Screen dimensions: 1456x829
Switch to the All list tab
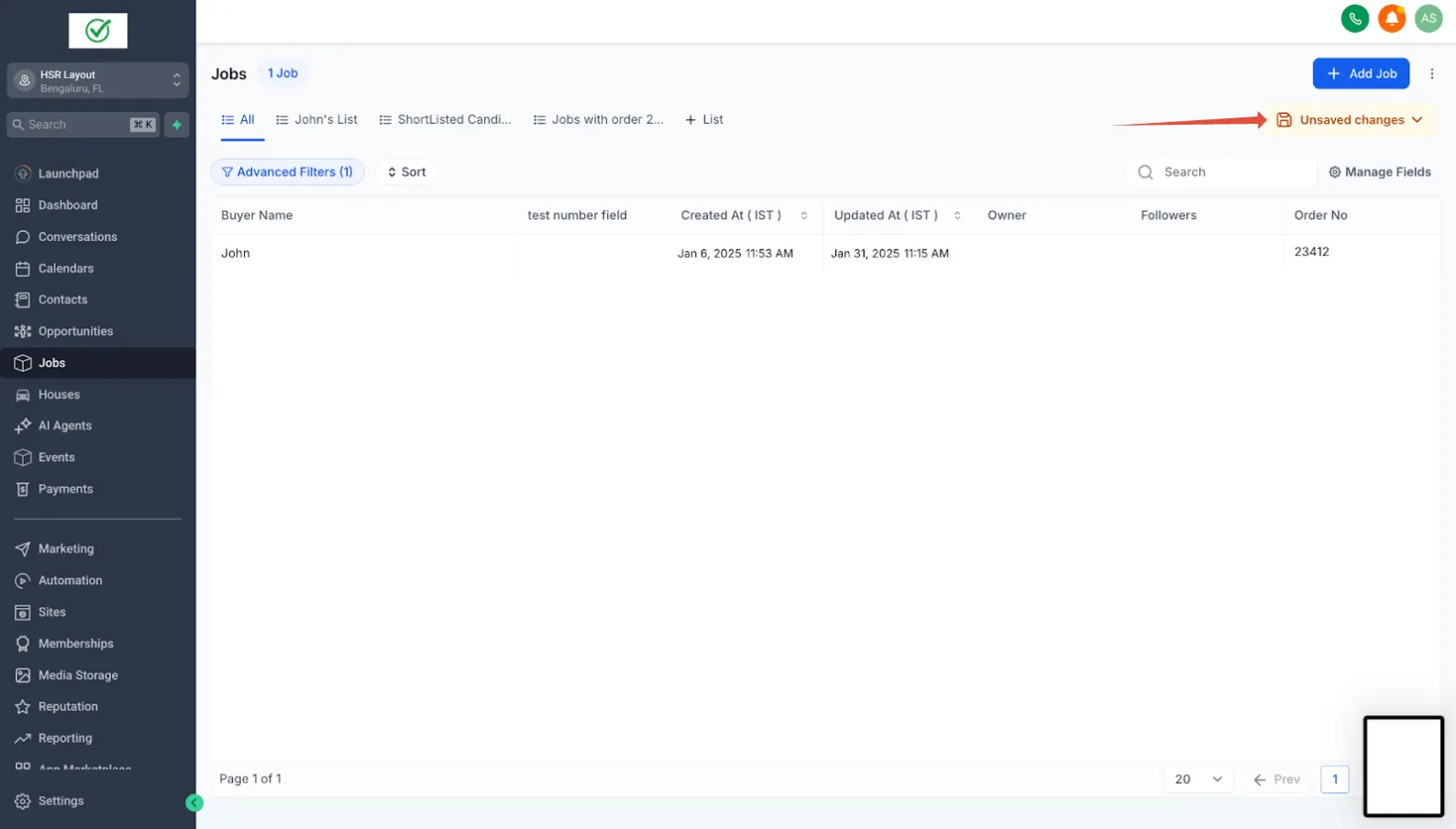pos(238,120)
